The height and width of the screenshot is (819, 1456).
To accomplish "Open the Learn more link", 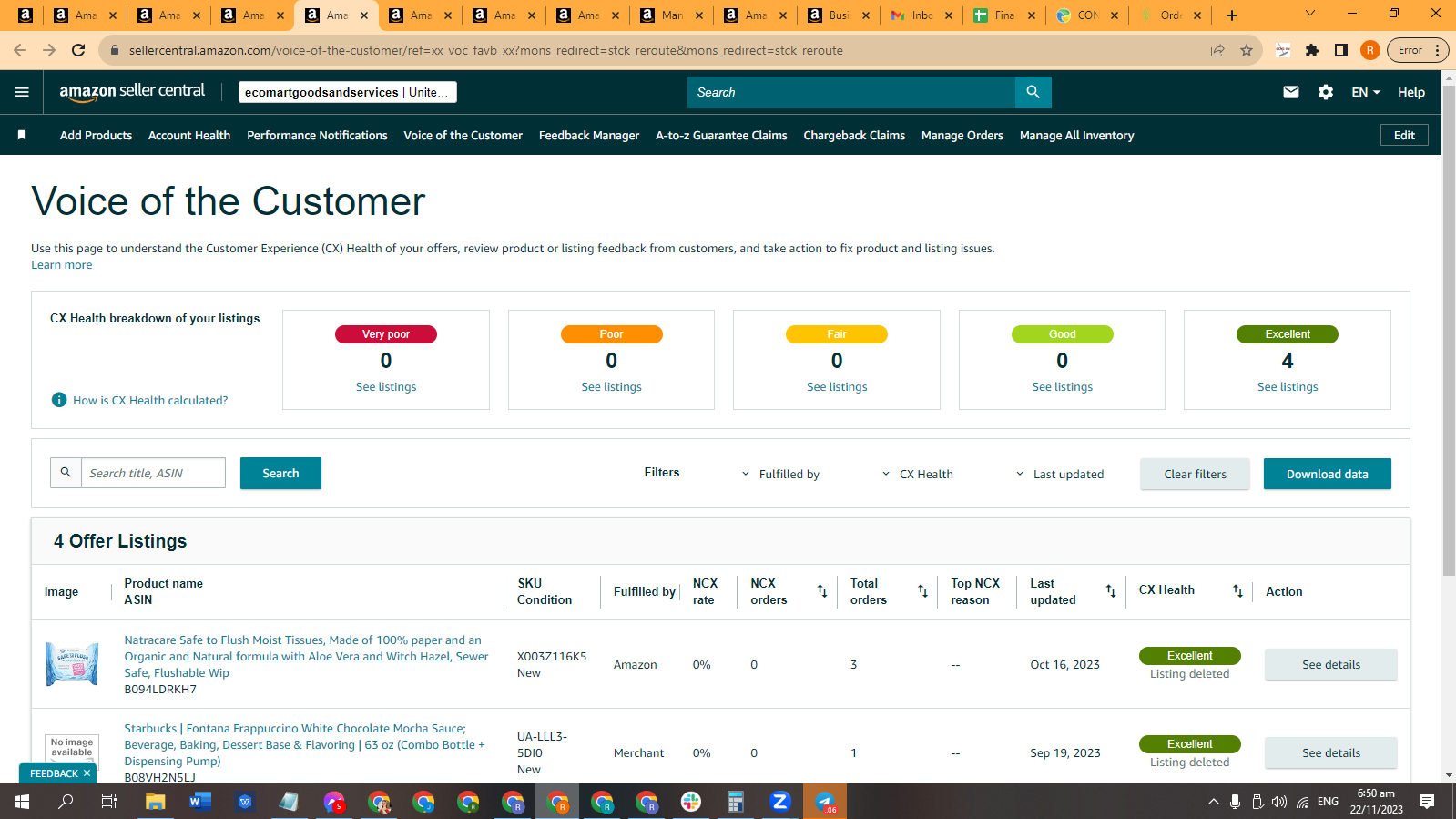I will click(61, 265).
